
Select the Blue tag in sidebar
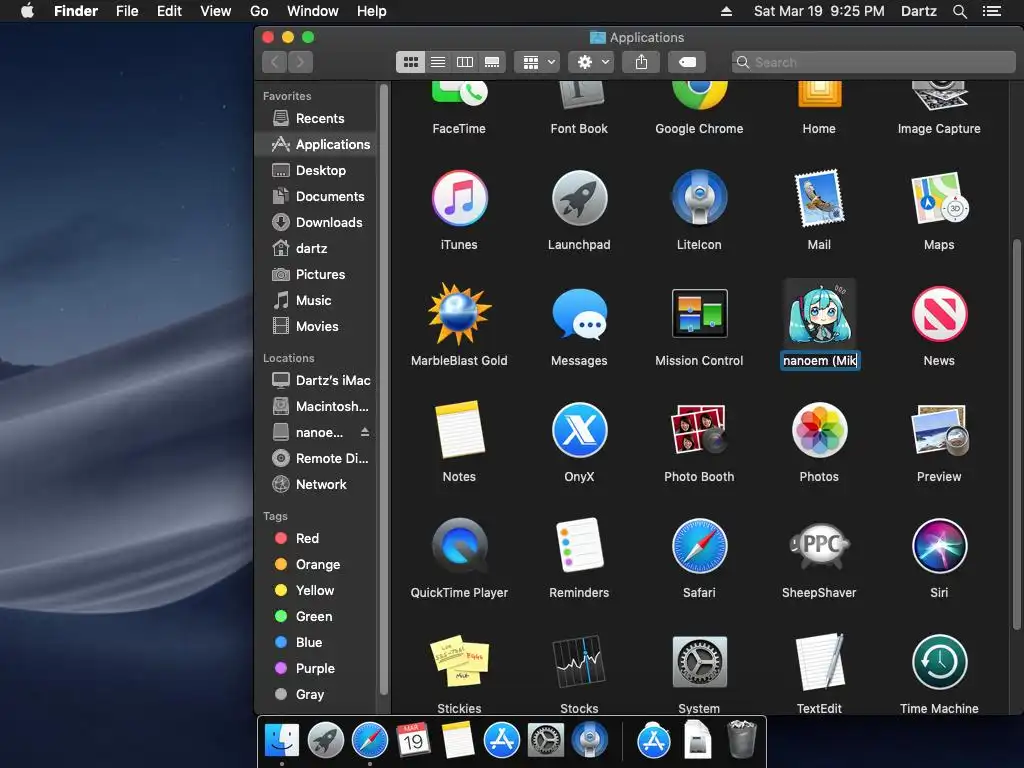coord(316,643)
